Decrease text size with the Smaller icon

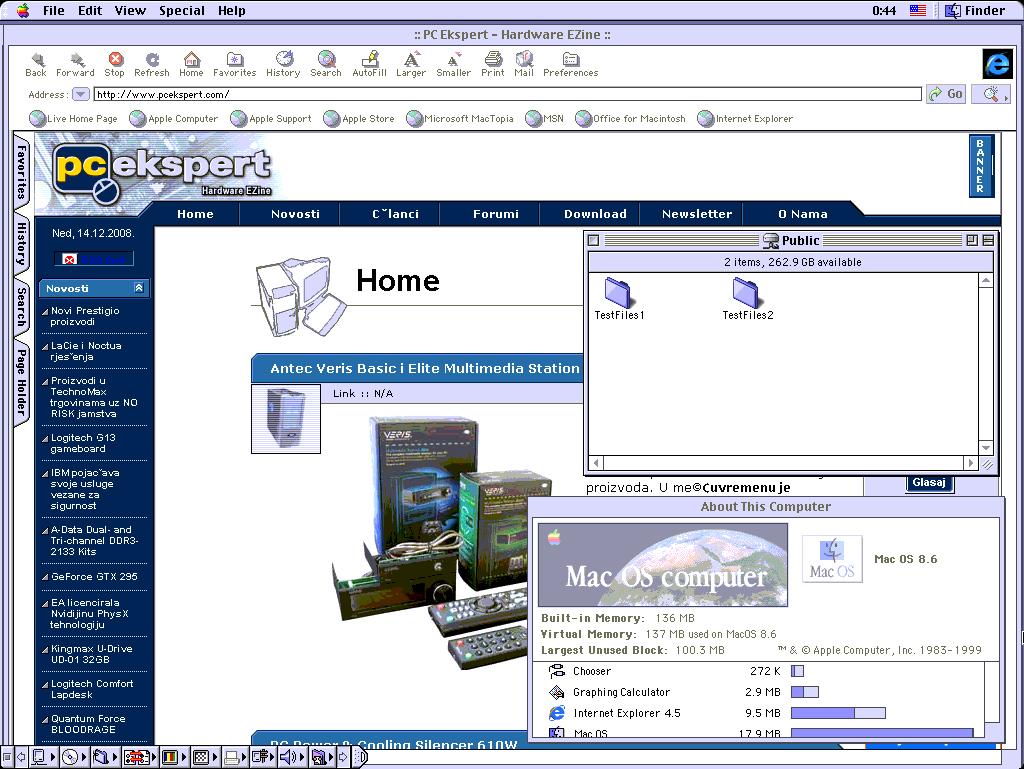pyautogui.click(x=453, y=64)
